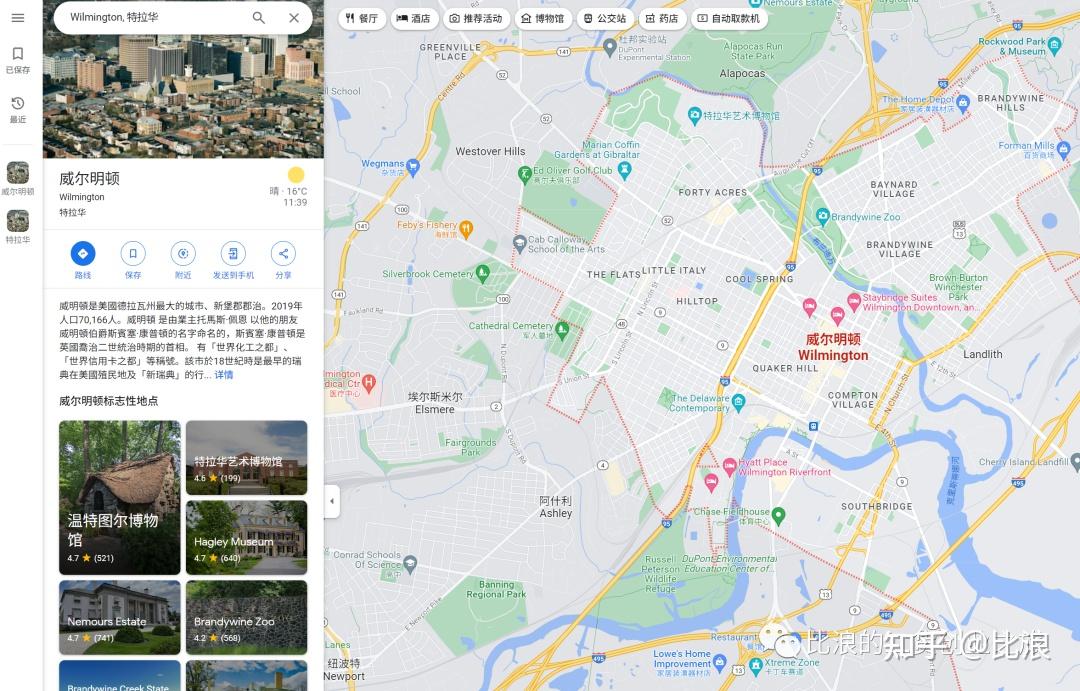Click the 药店 (Pharmacies) category chip

pyautogui.click(x=662, y=18)
